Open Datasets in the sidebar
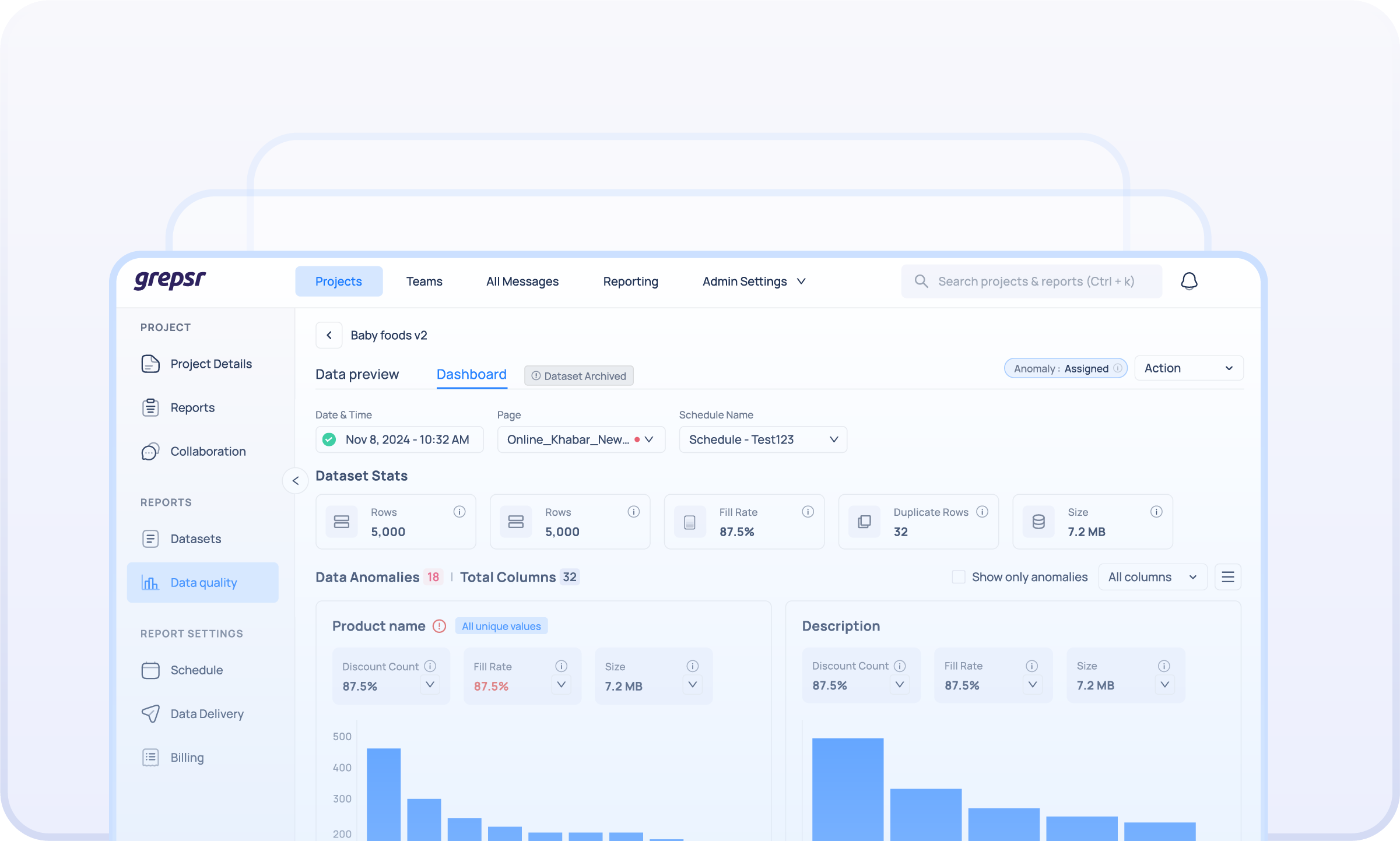1400x841 pixels. (195, 539)
